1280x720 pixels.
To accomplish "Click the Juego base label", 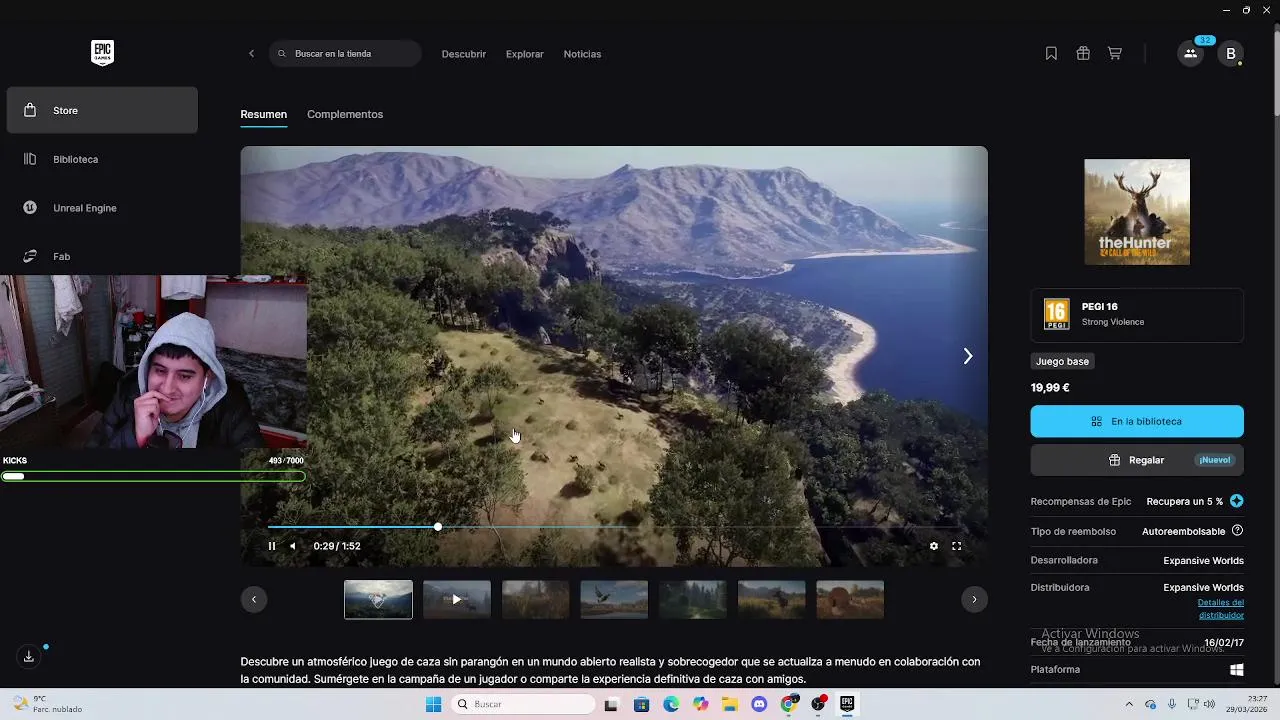I will pos(1062,361).
